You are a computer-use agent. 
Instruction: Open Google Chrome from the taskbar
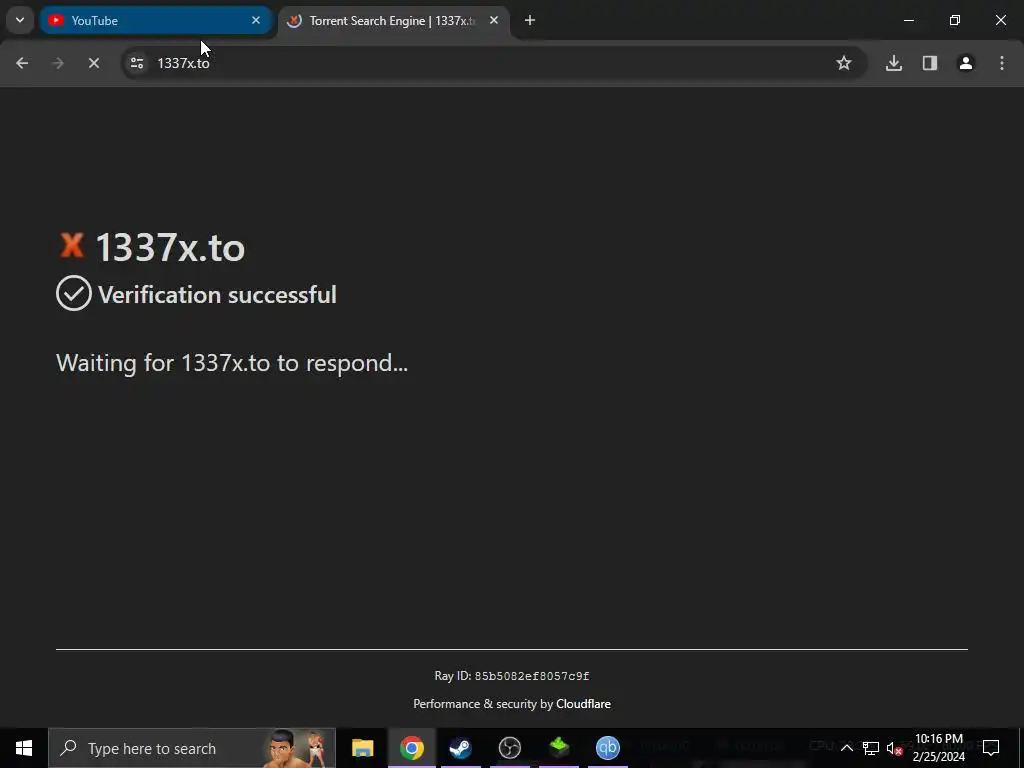point(411,748)
